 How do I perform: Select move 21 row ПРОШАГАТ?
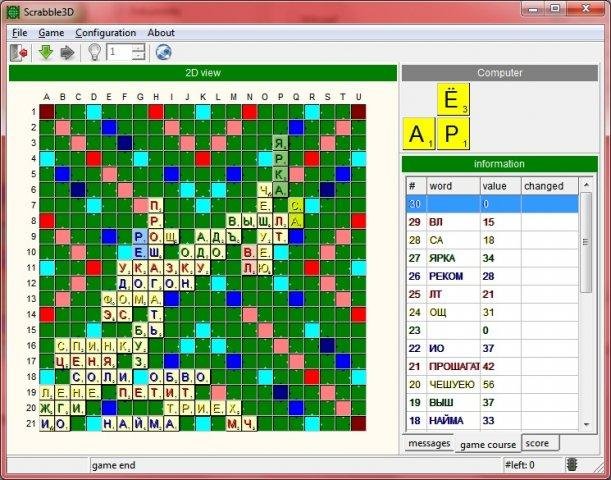492,366
